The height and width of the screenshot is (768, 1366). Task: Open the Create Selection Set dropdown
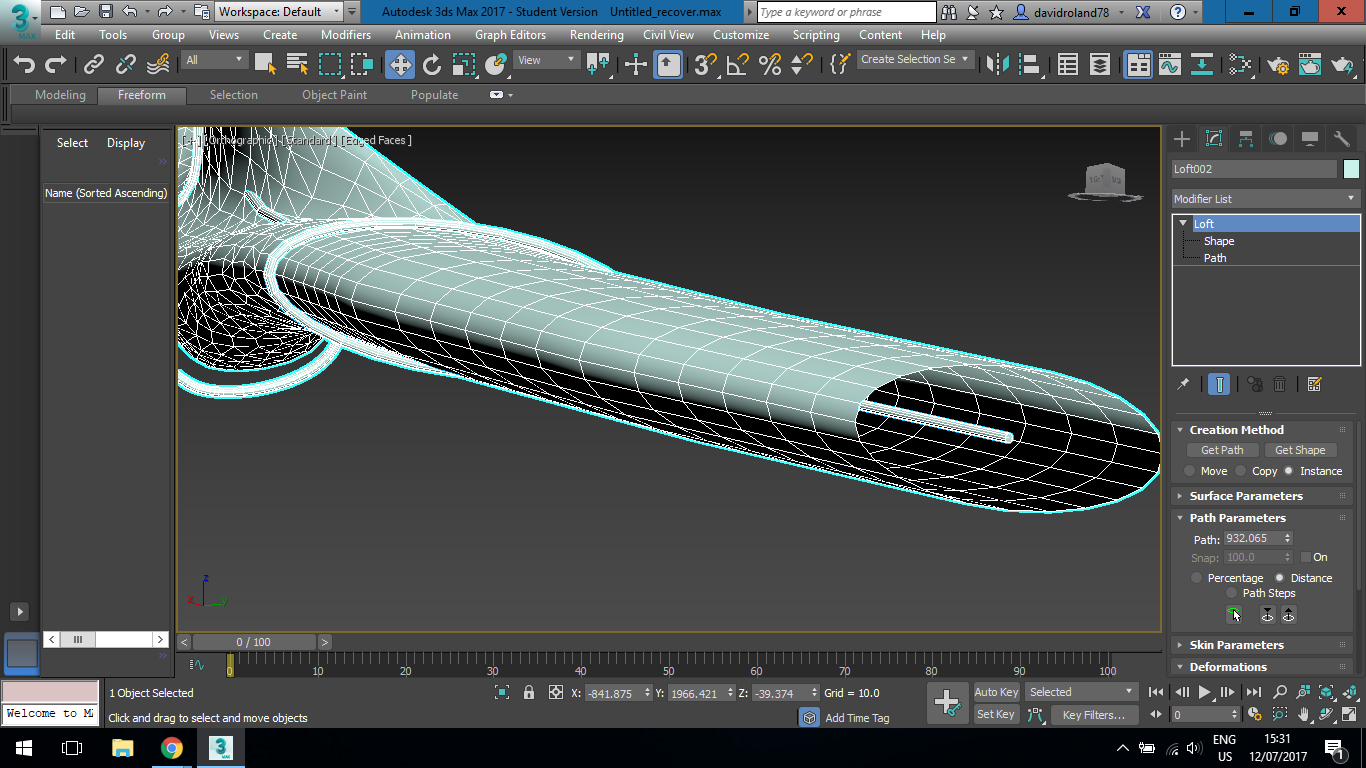click(x=915, y=60)
